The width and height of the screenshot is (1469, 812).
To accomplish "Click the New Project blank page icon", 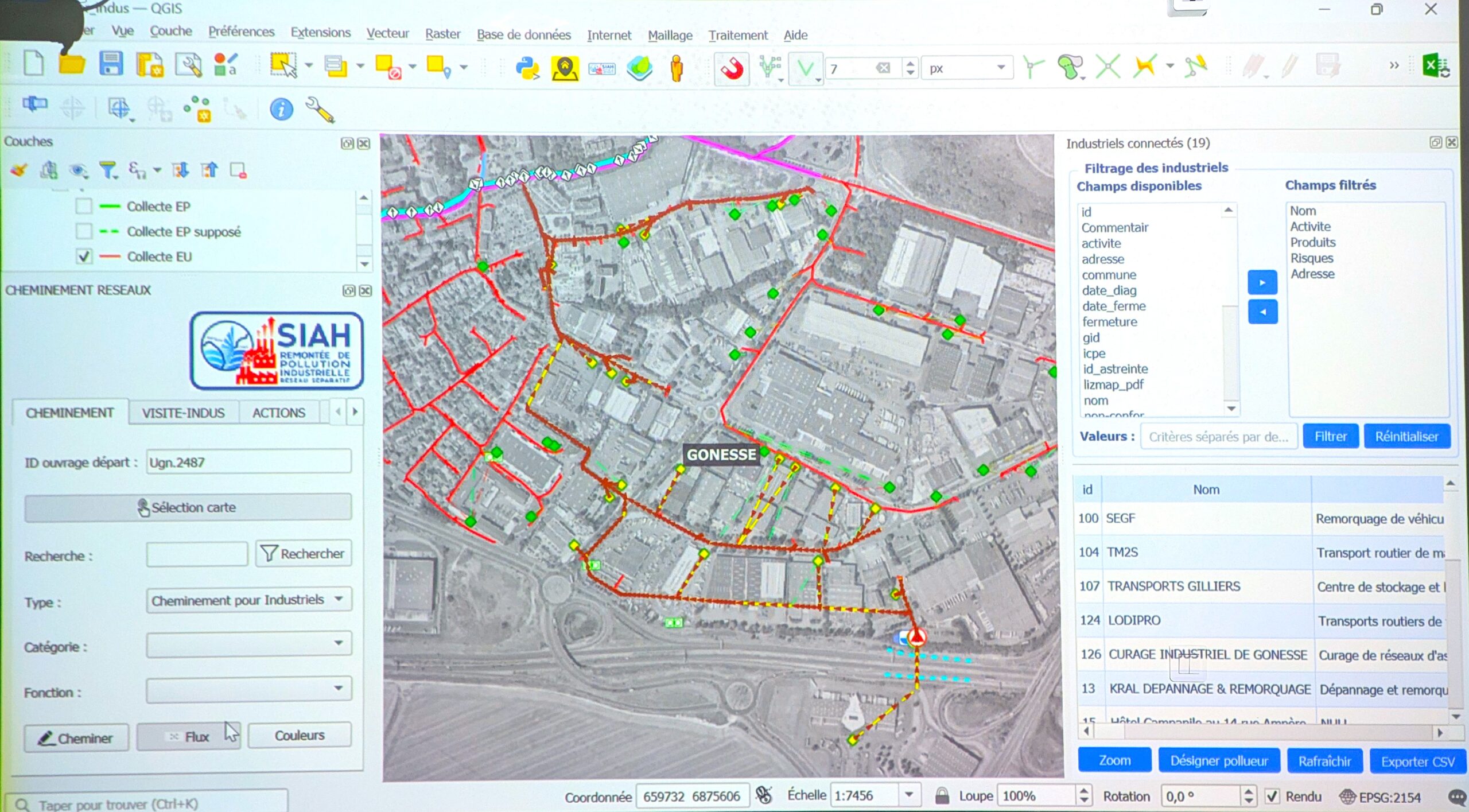I will coord(33,64).
